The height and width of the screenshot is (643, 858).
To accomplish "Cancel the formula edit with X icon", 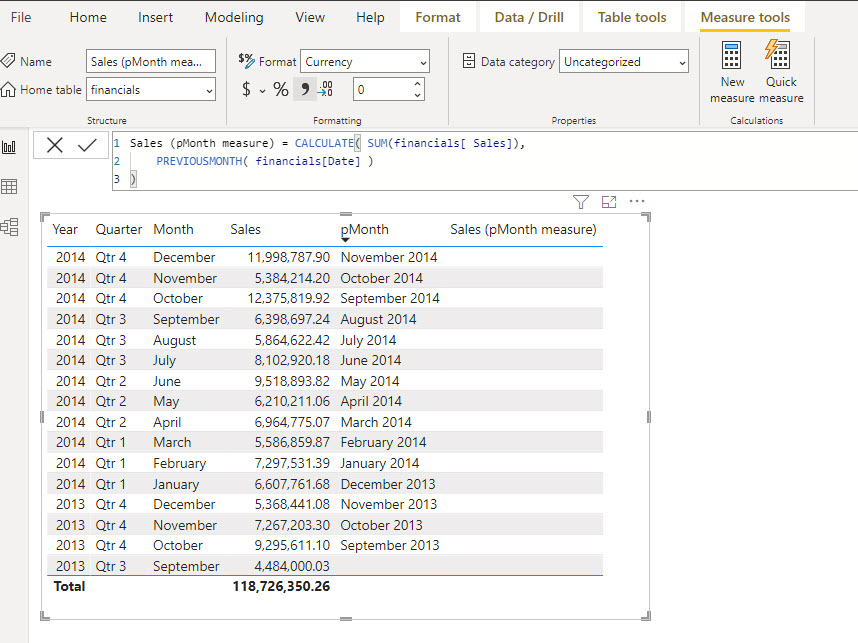I will coord(55,145).
